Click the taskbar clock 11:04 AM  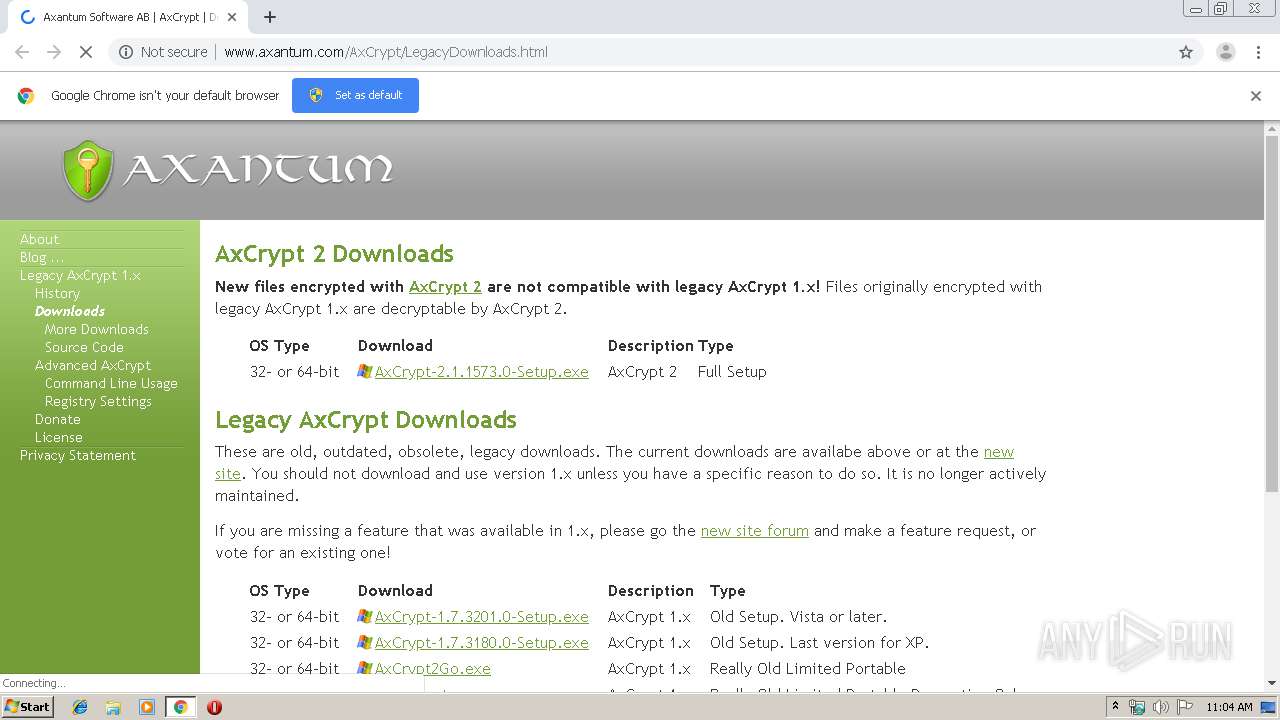coord(1229,707)
